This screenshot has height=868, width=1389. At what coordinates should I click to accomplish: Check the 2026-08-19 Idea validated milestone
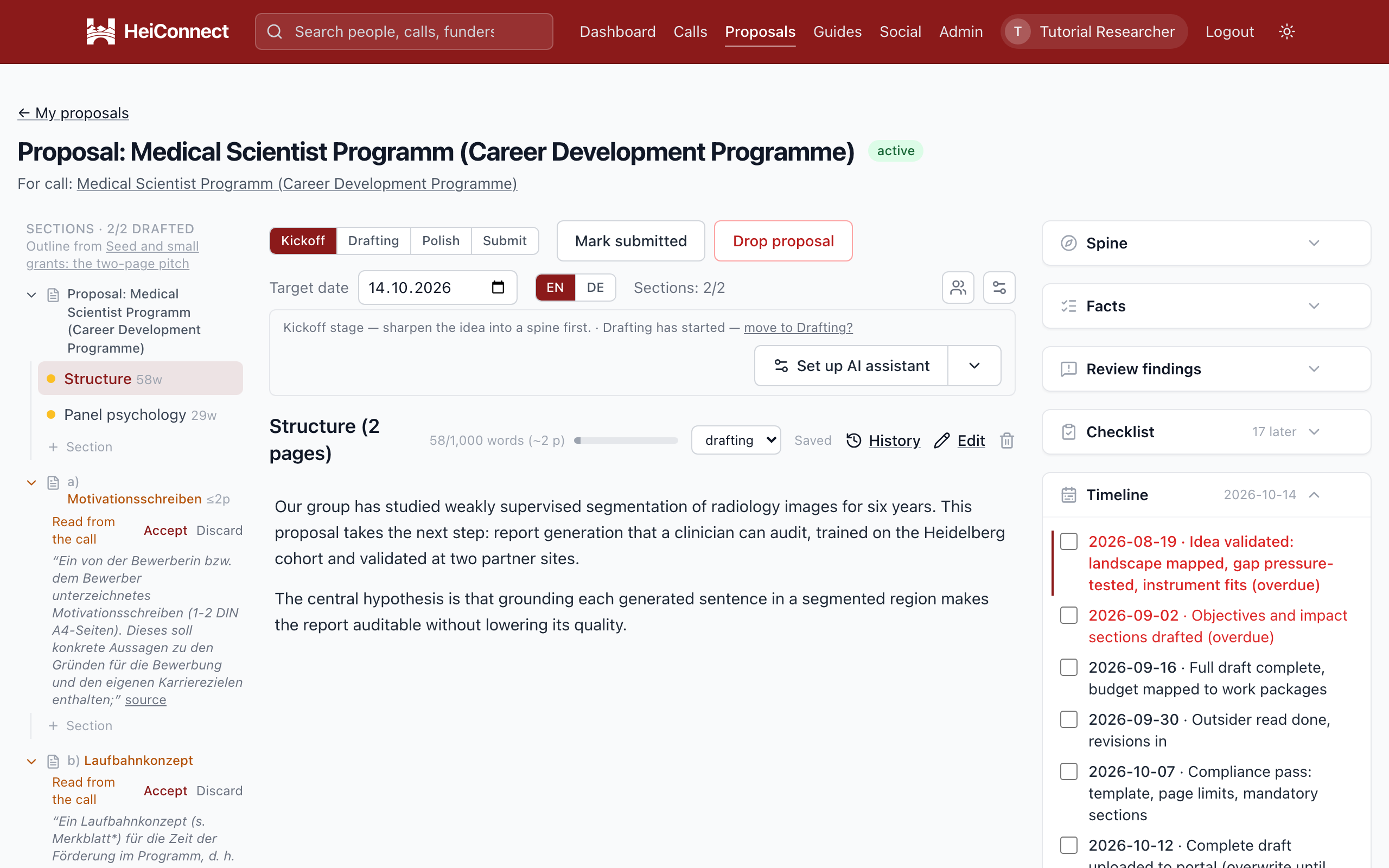[x=1069, y=541]
